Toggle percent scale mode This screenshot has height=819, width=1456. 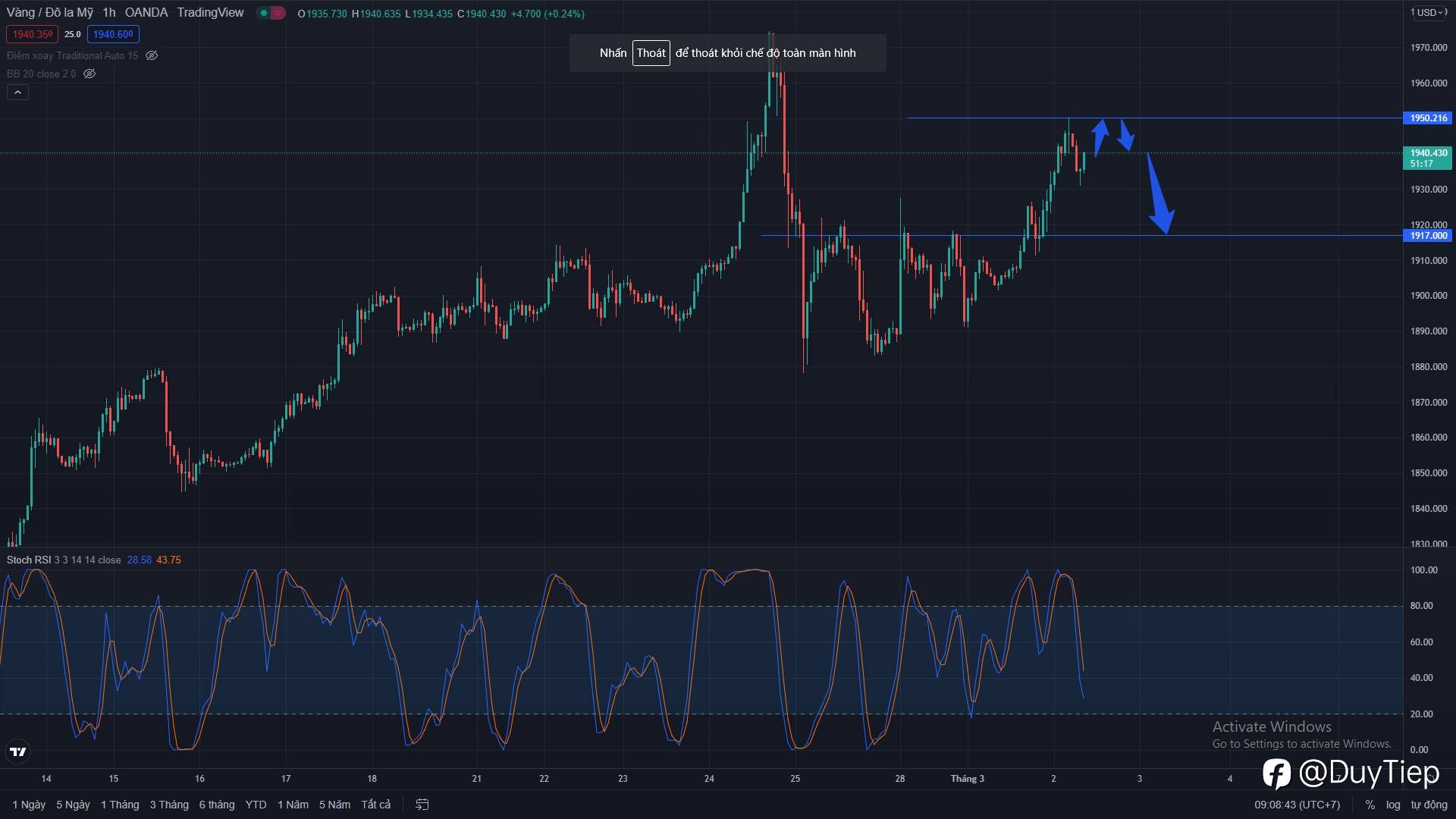point(1370,805)
